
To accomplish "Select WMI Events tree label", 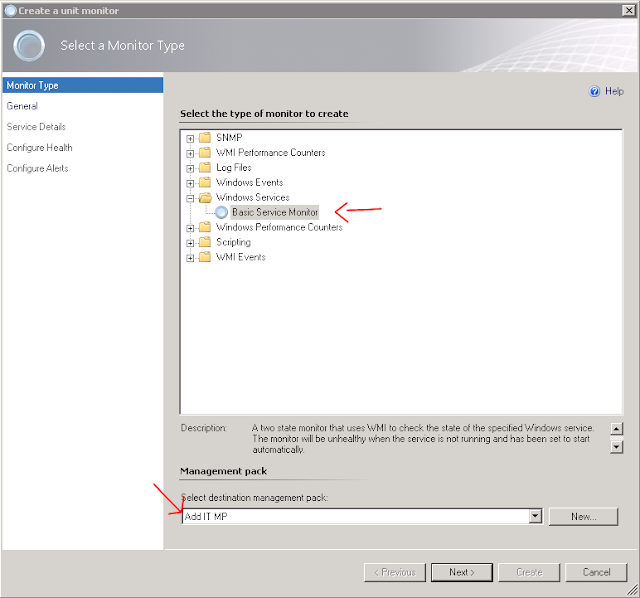I will (241, 257).
